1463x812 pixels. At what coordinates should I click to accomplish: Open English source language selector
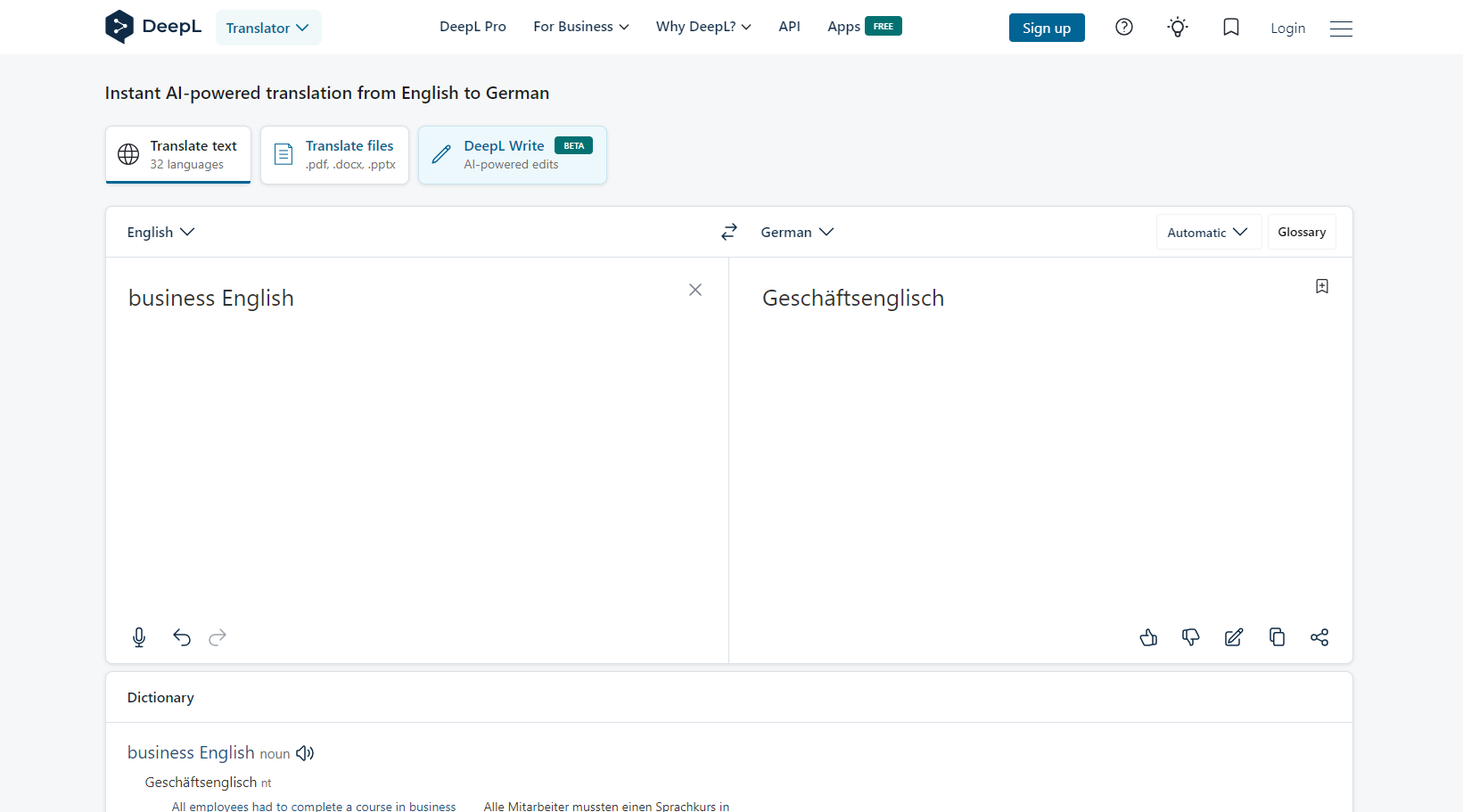pyautogui.click(x=160, y=232)
